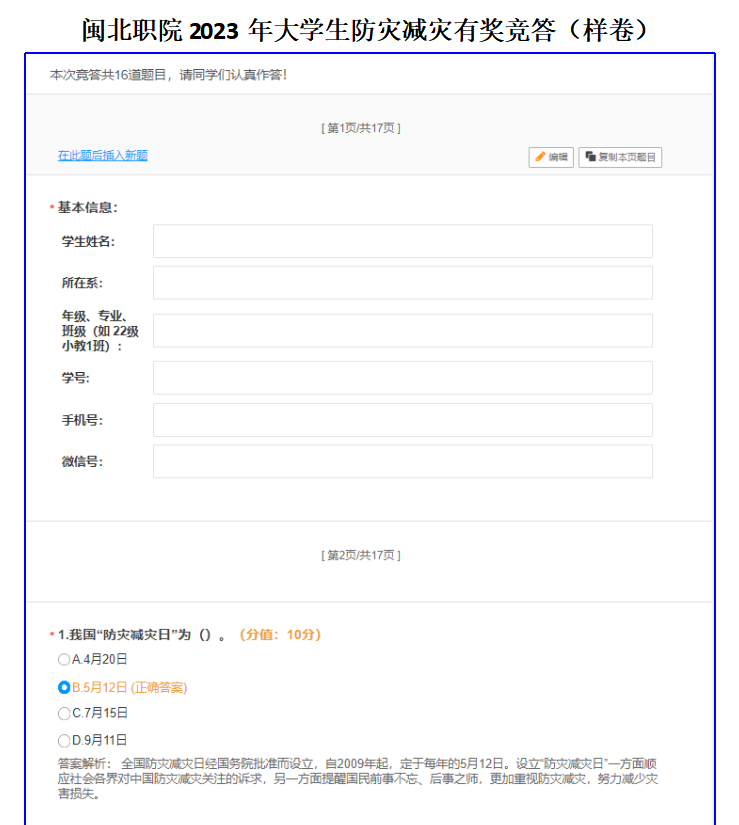
Task: Click the 在此题后插入新题 link
Action: tap(102, 156)
